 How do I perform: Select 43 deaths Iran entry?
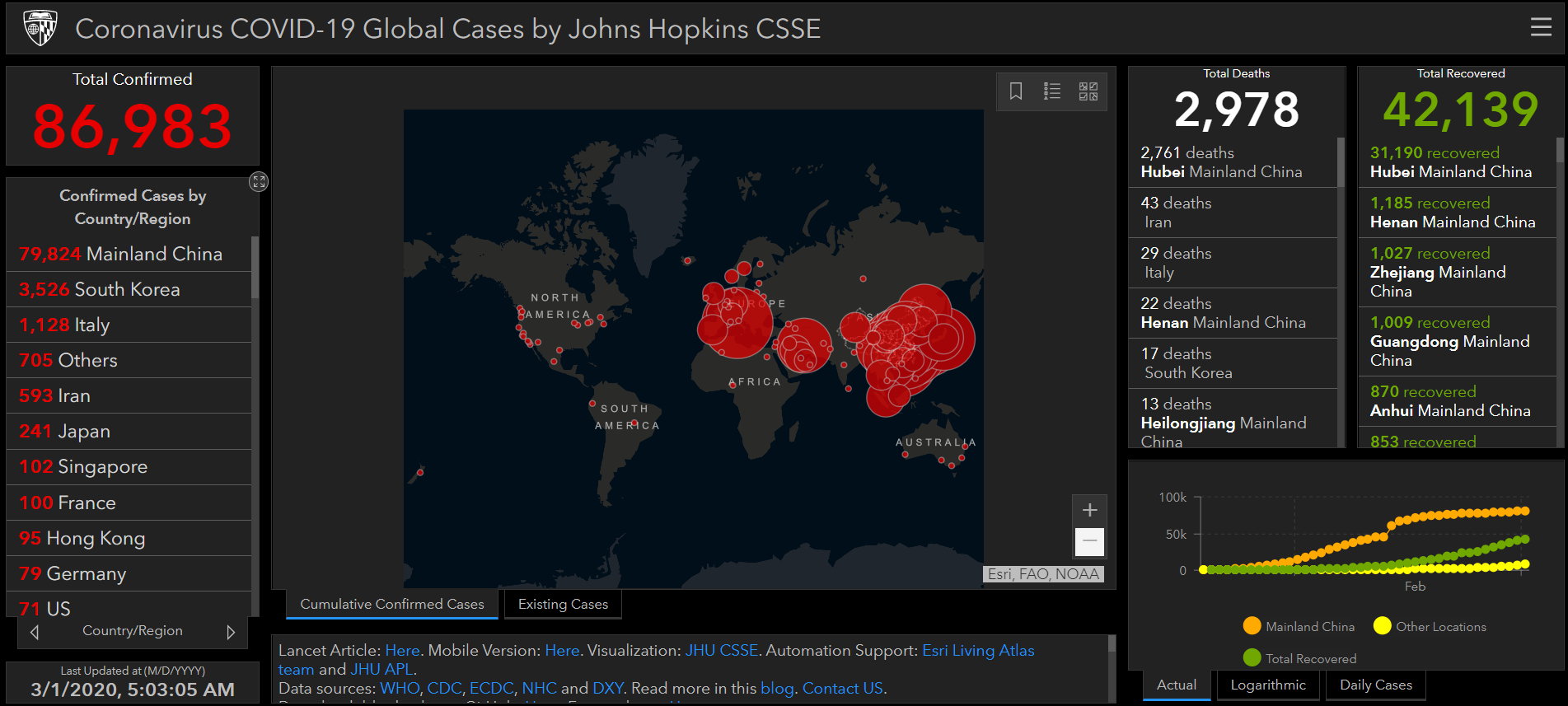point(1233,213)
